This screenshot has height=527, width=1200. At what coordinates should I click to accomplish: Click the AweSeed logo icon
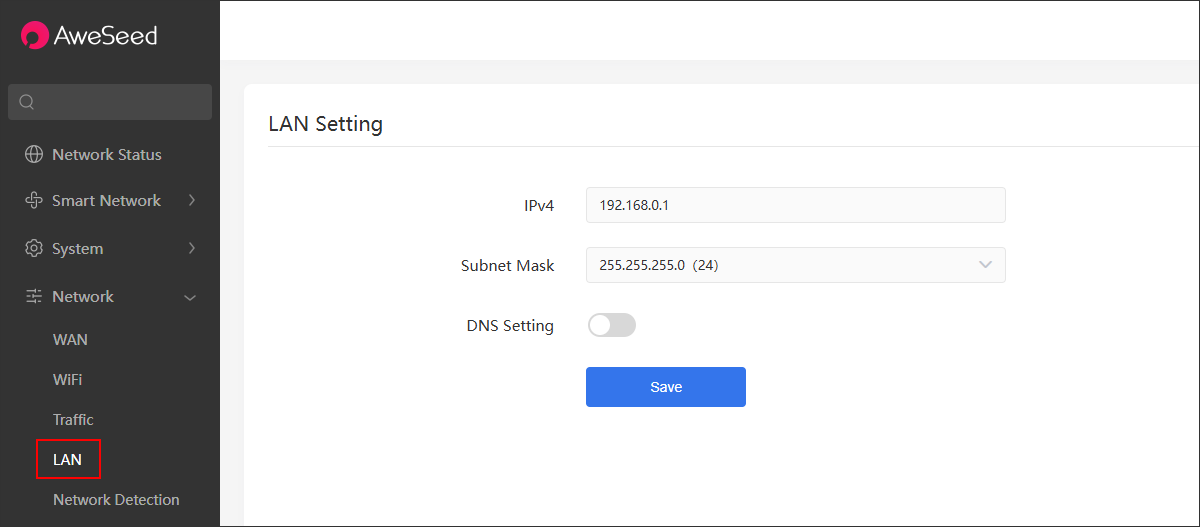[x=35, y=35]
